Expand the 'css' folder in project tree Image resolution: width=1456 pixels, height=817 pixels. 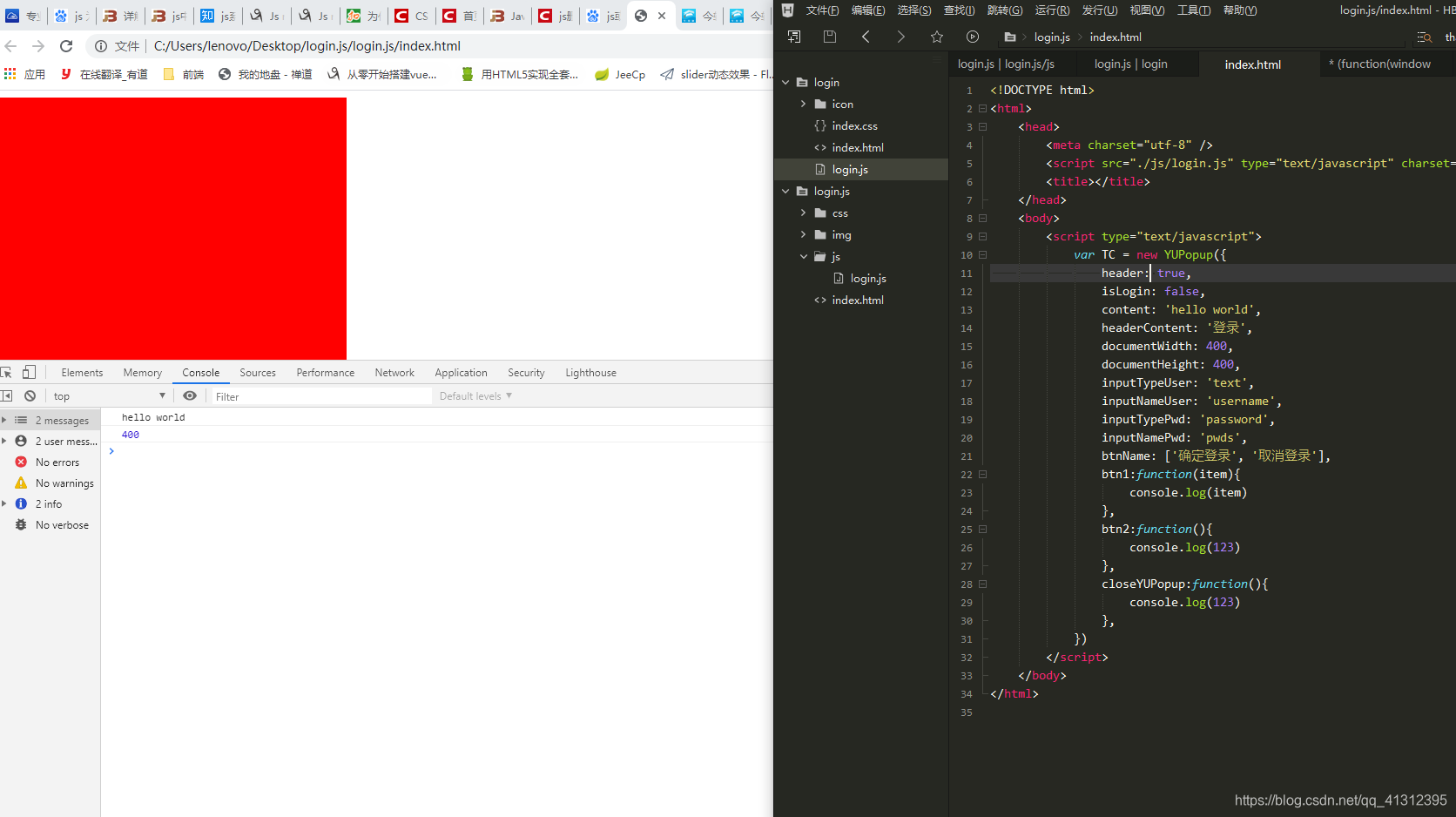click(x=804, y=213)
